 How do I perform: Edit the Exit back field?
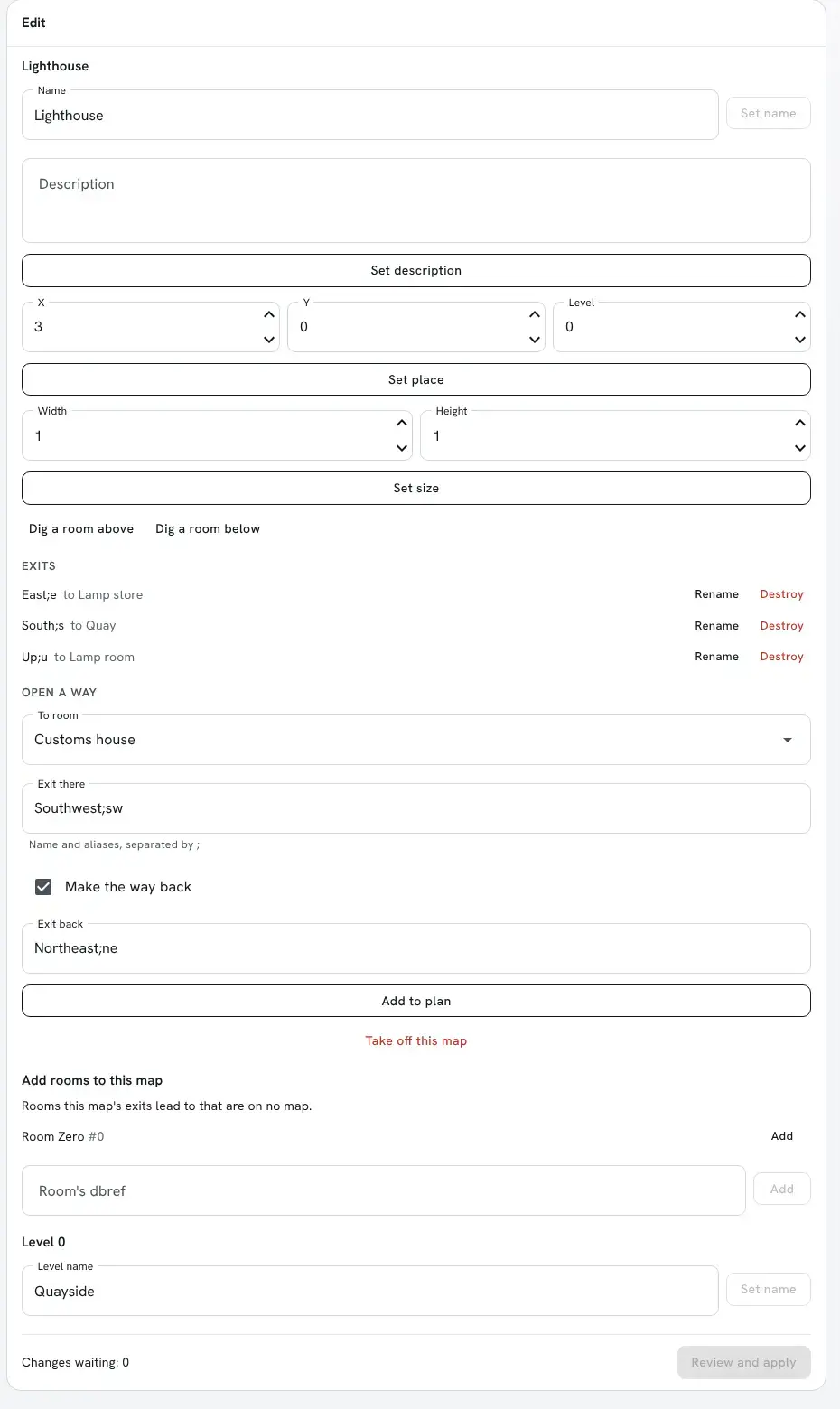(416, 948)
